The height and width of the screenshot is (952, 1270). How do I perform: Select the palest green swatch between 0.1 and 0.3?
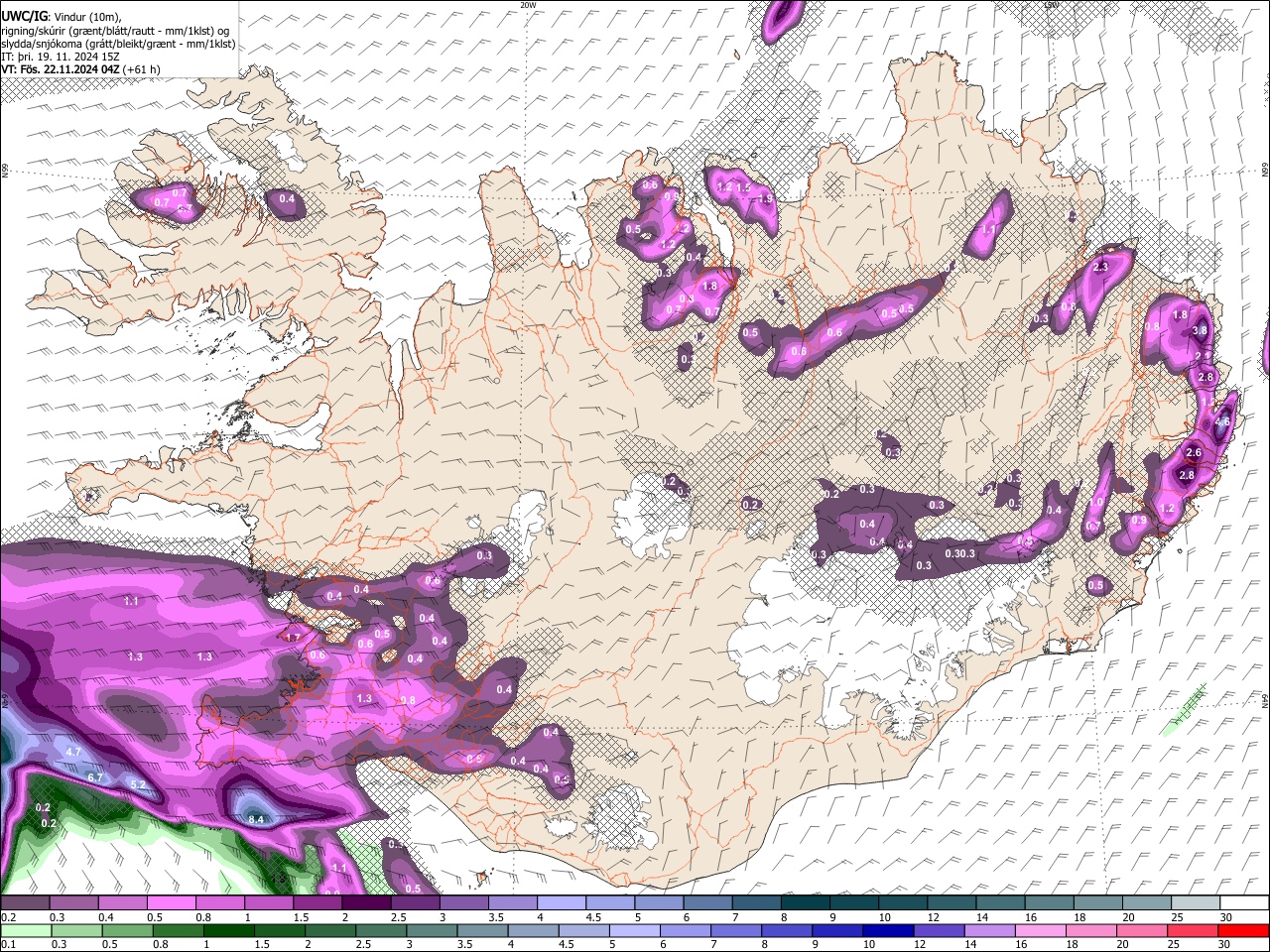coord(27,930)
